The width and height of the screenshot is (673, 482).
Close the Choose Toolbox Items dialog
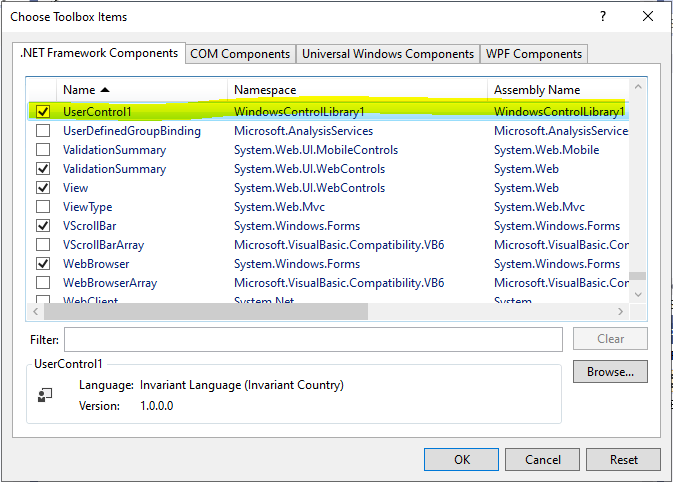648,16
